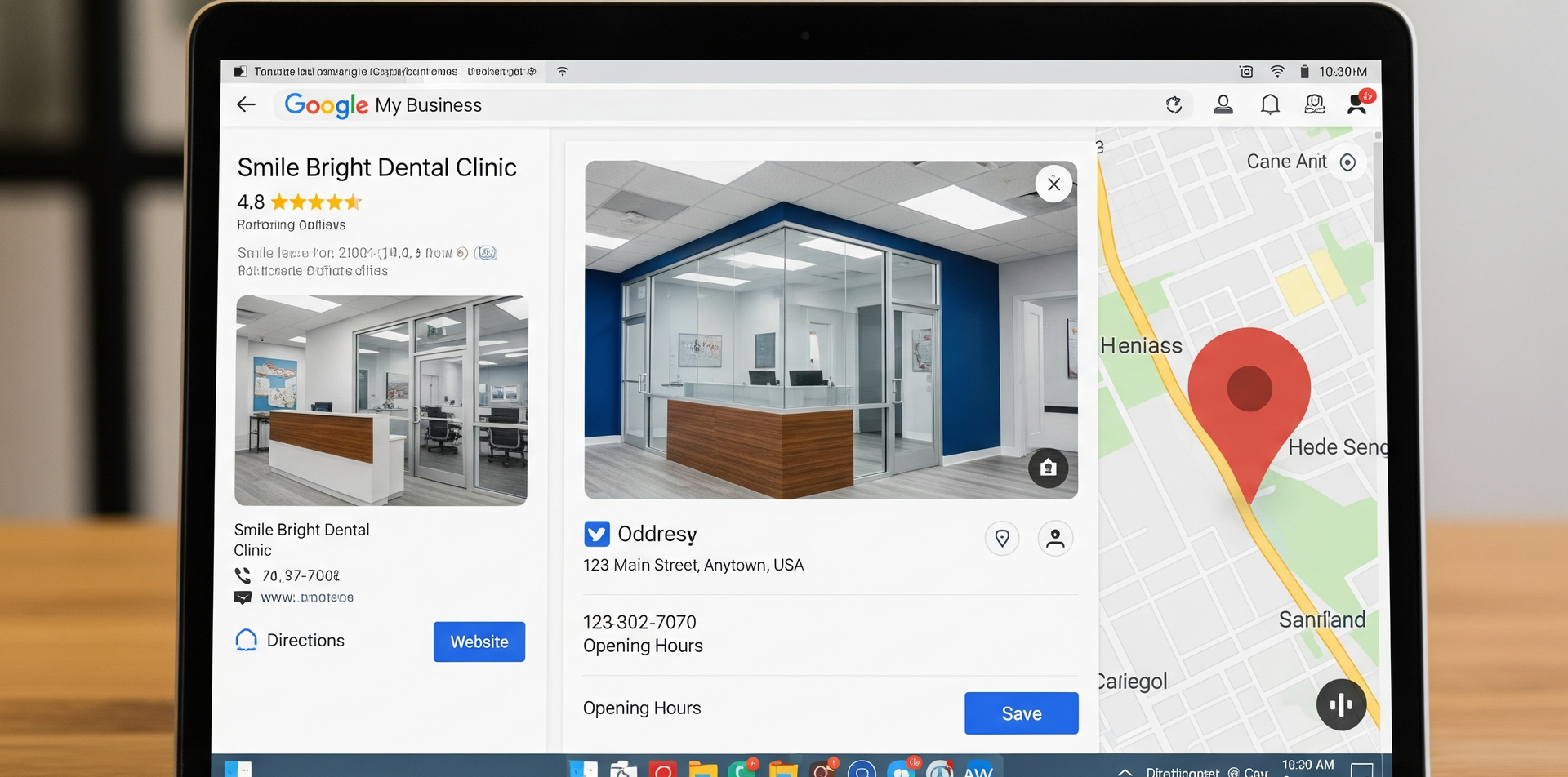Viewport: 1568px width, 777px height.
Task: Click the Rorforiing Oatlievs reviews text
Action: coord(292,225)
